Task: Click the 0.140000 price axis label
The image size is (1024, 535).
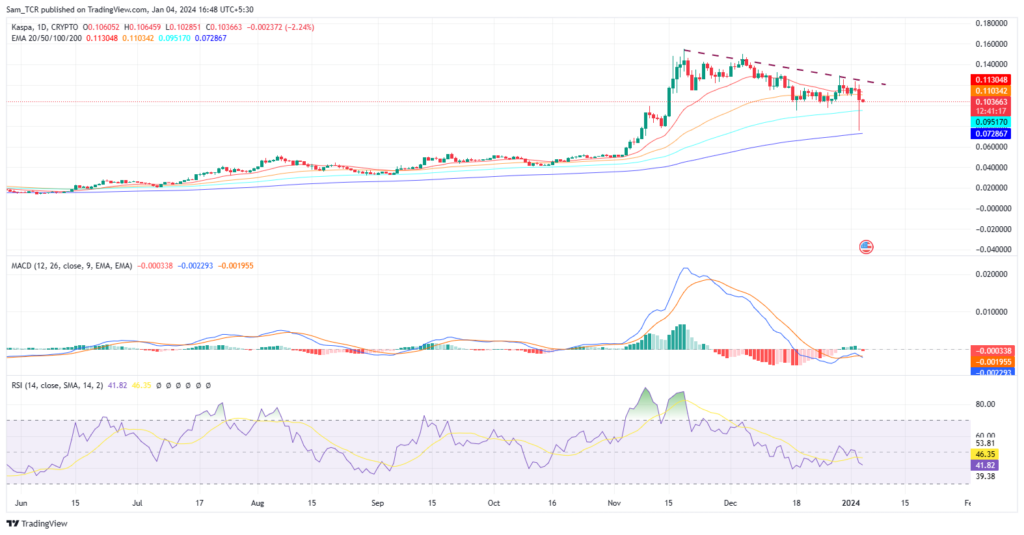Action: 991,65
